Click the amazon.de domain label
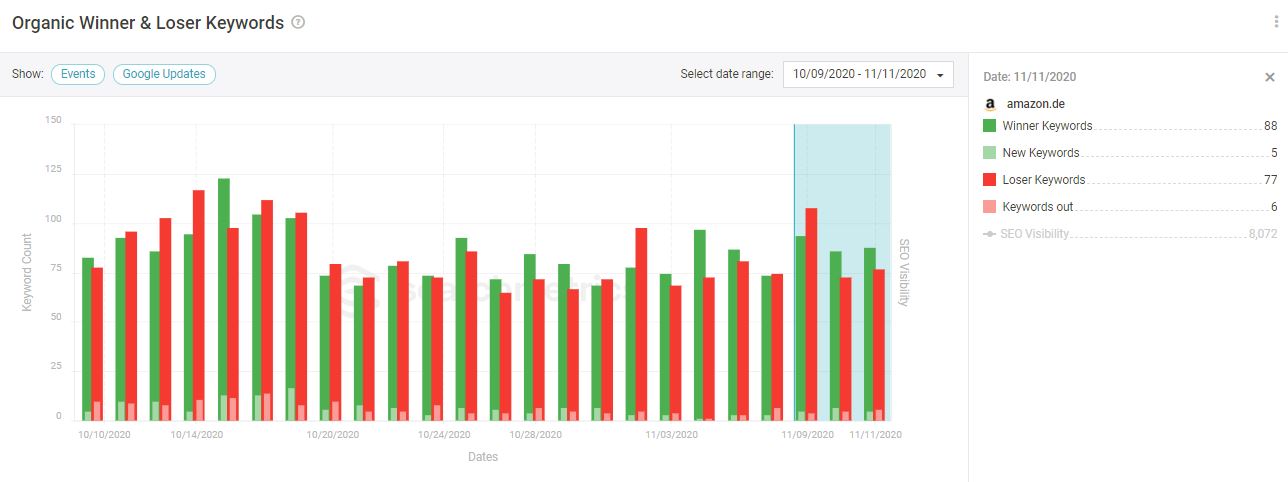Screen dimensions: 1288x482 [x=1035, y=104]
